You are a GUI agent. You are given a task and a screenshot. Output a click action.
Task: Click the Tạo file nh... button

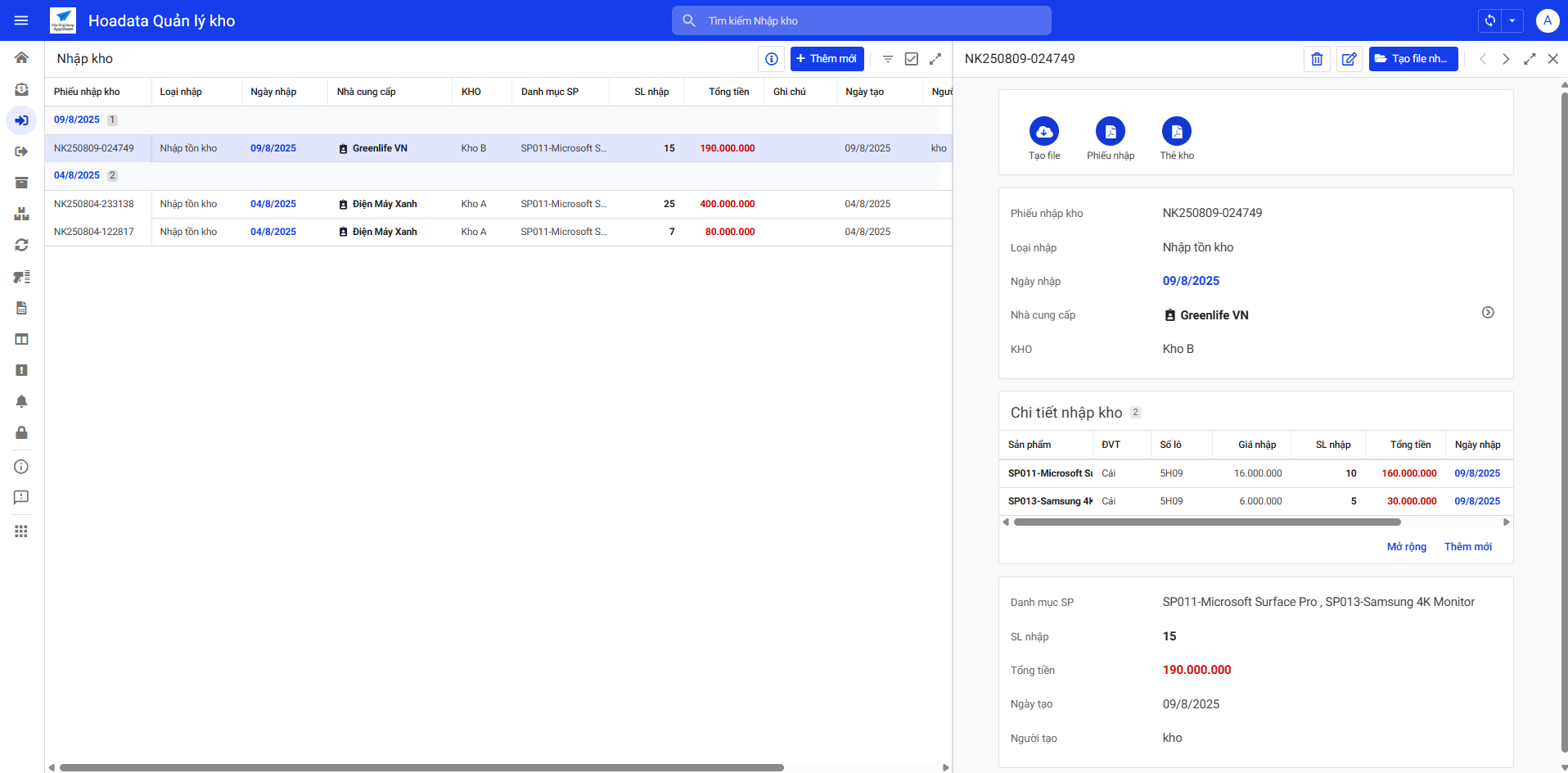click(x=1413, y=59)
